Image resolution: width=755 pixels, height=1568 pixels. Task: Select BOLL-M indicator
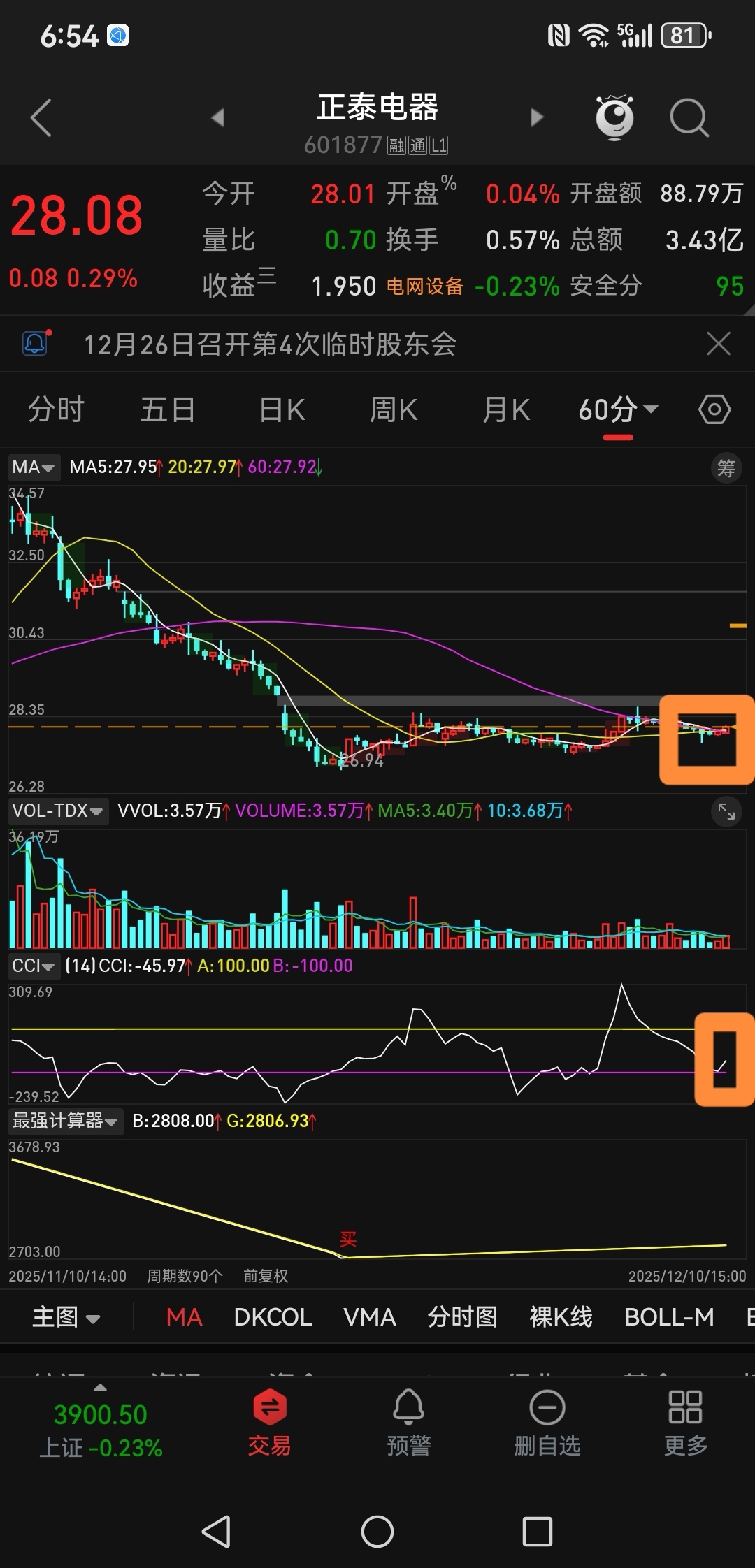tap(670, 1317)
